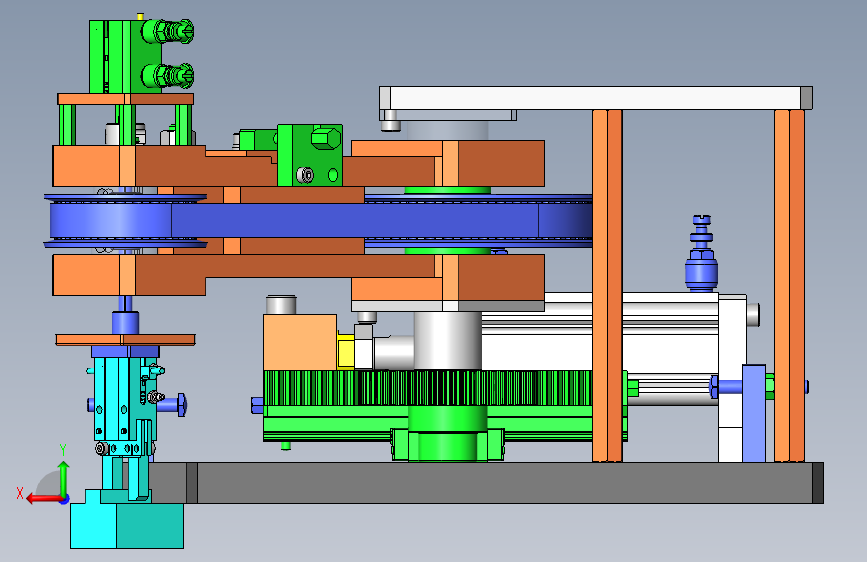The width and height of the screenshot is (867, 562).
Task: Select the blue vertical bracket plate near base
Action: (x=754, y=413)
